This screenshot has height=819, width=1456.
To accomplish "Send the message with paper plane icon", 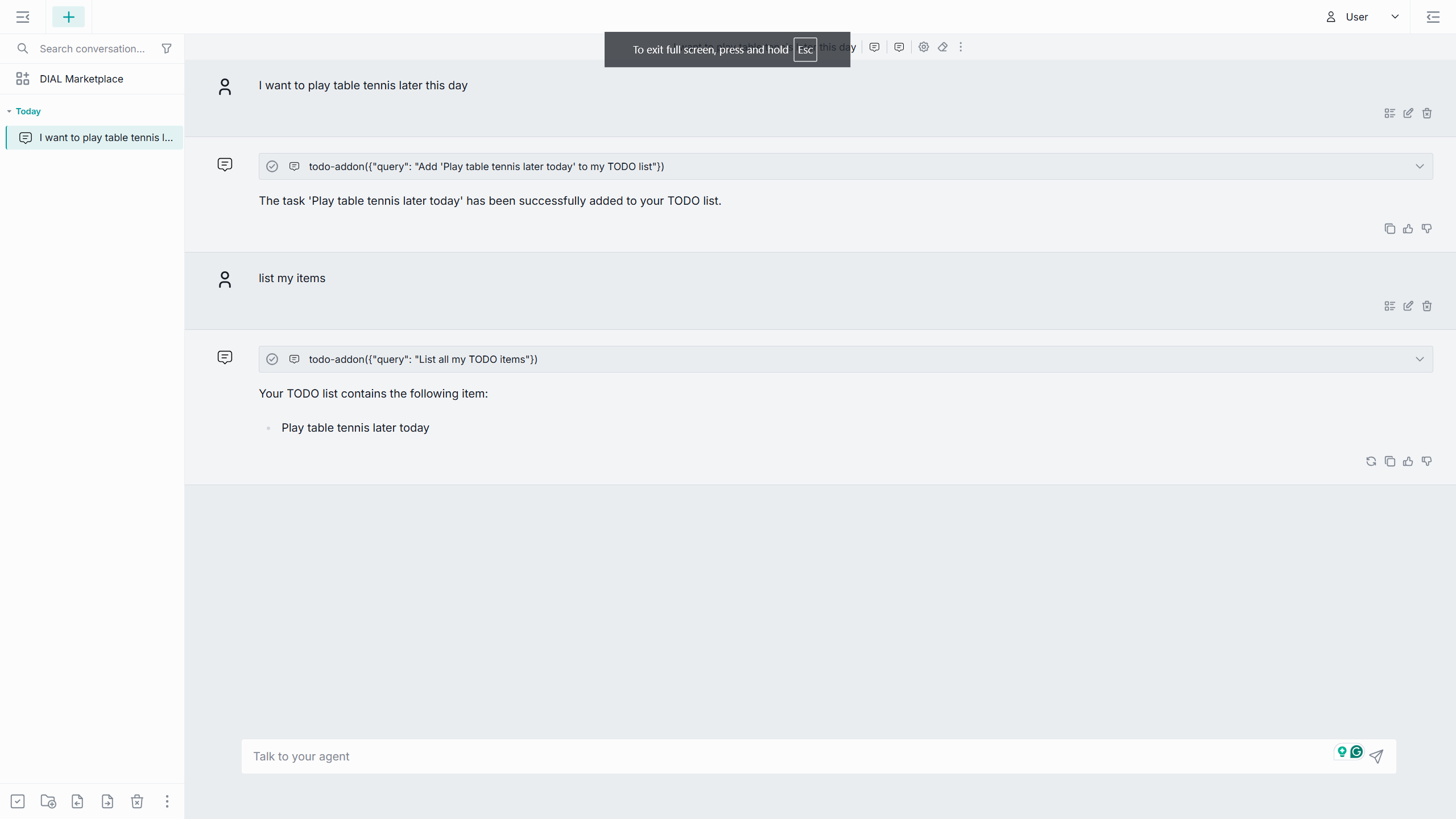I will pyautogui.click(x=1376, y=756).
